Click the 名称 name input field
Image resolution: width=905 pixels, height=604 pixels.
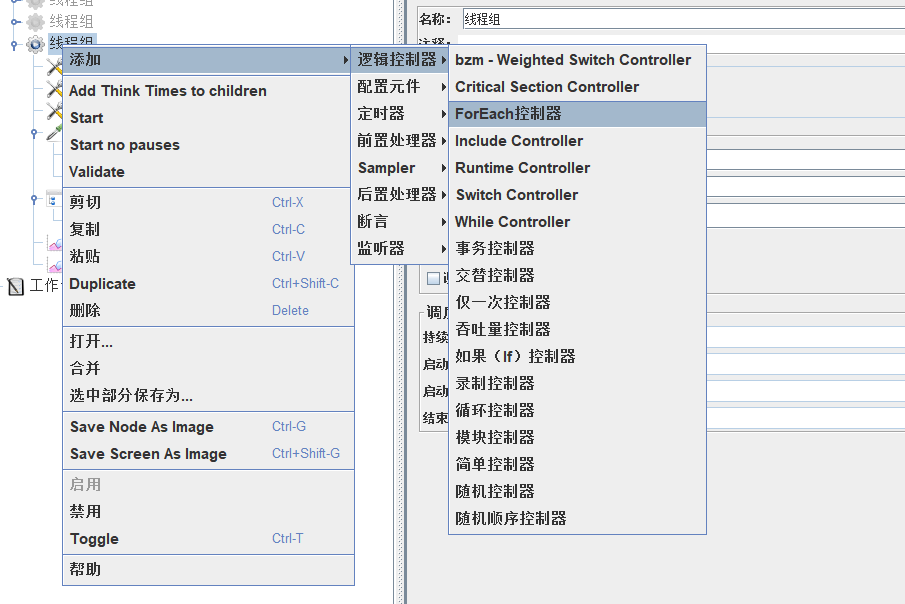point(680,19)
